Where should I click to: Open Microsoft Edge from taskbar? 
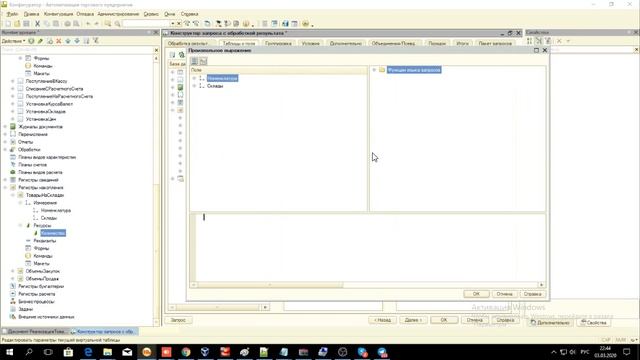88,351
